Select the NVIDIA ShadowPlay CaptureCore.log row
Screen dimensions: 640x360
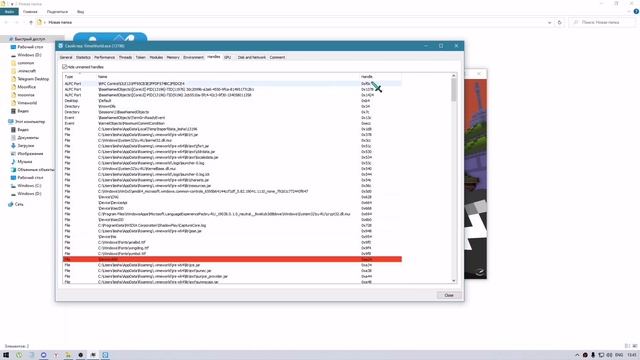232,225
